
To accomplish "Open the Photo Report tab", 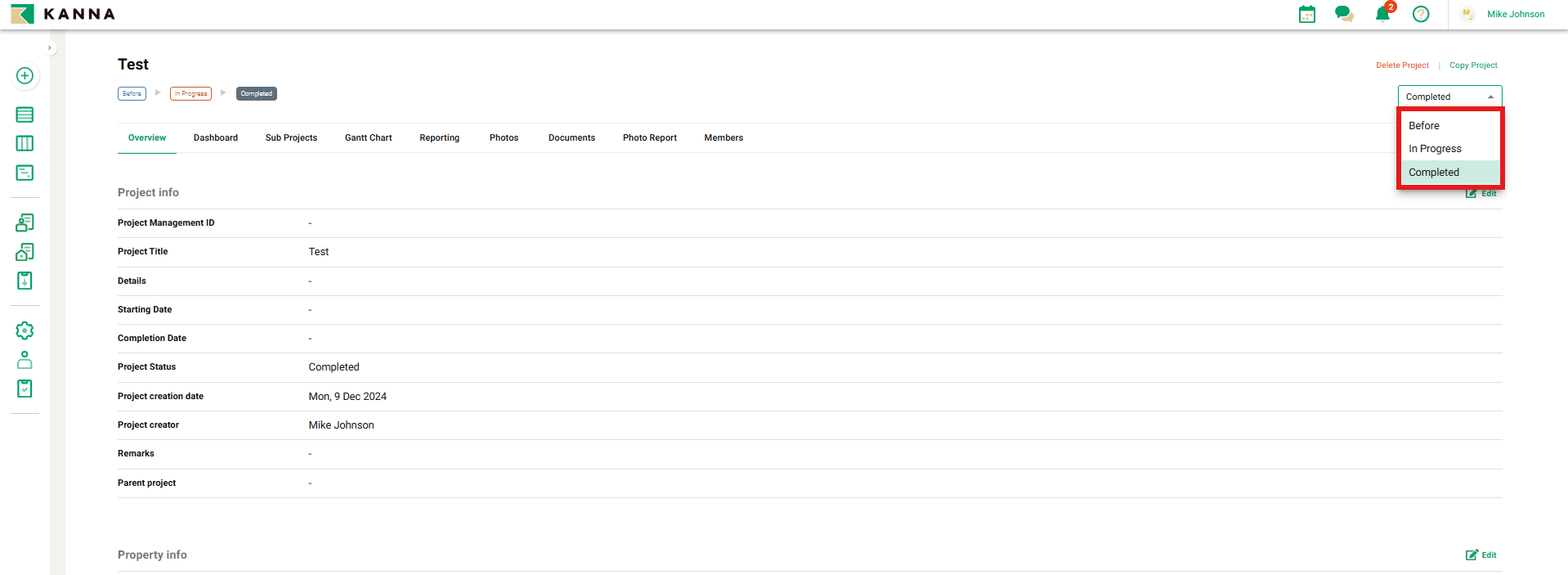I will [x=649, y=138].
